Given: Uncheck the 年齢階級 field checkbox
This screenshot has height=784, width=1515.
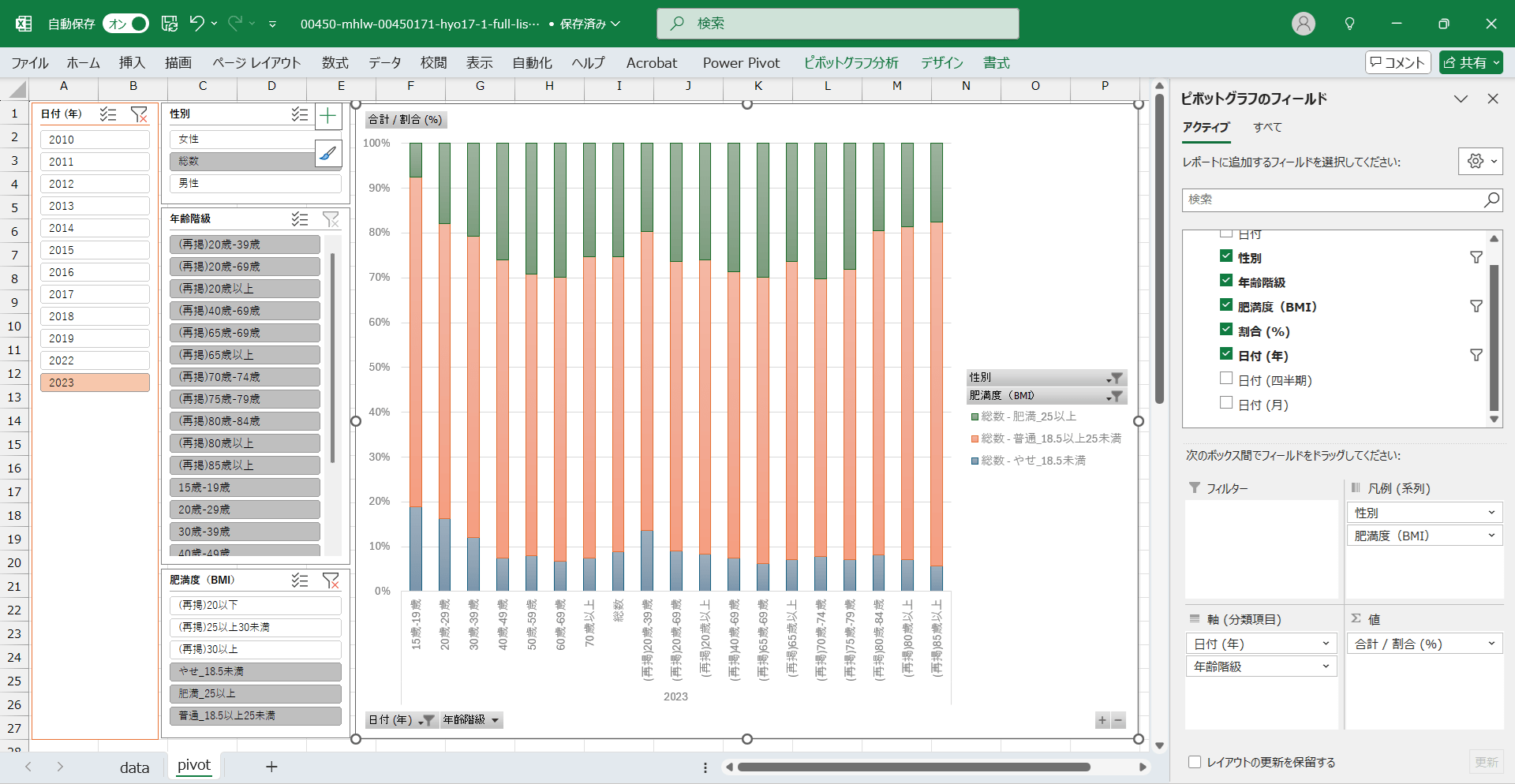Looking at the screenshot, I should [x=1226, y=281].
